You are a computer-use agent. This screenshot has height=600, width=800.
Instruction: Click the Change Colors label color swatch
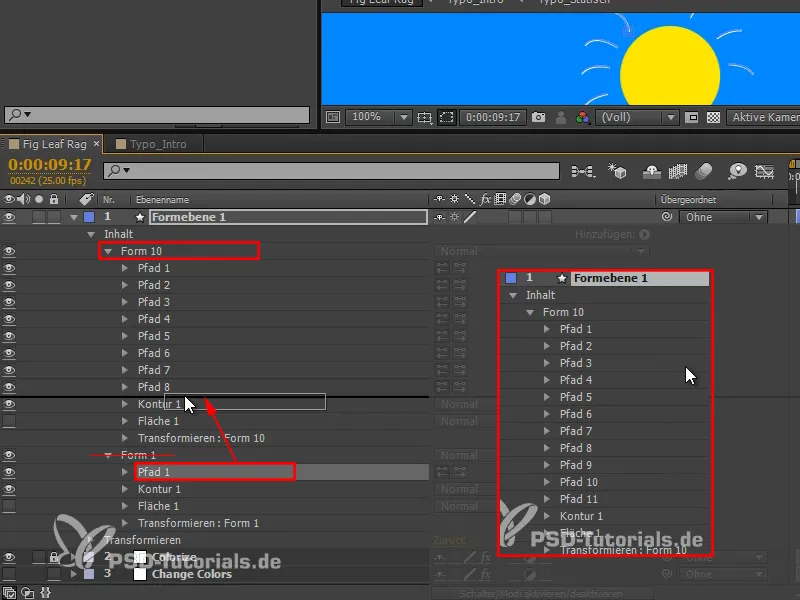[x=141, y=574]
